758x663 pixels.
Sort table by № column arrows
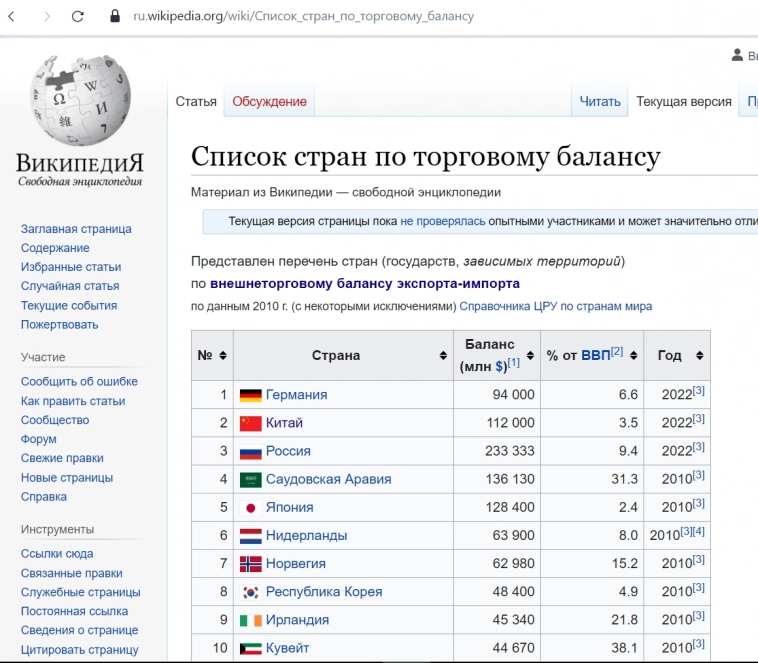click(223, 355)
